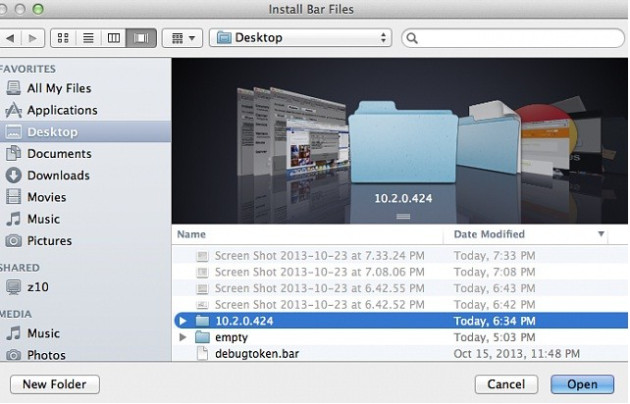Select the empty folder row
Screen dimensions: 630x404
tap(401, 337)
